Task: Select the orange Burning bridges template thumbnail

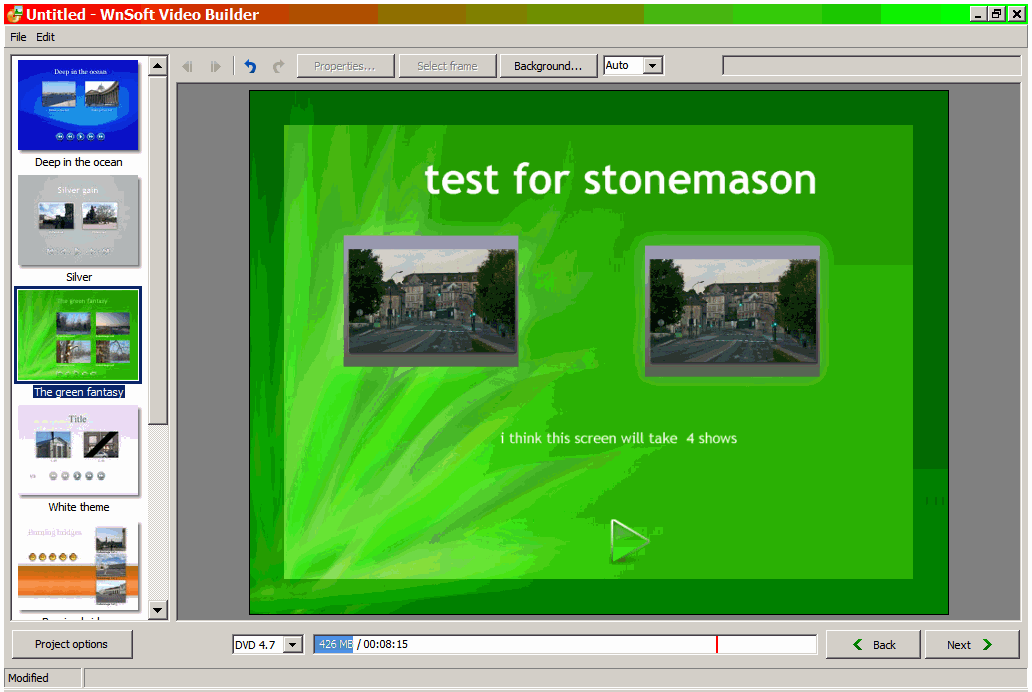Action: click(78, 566)
